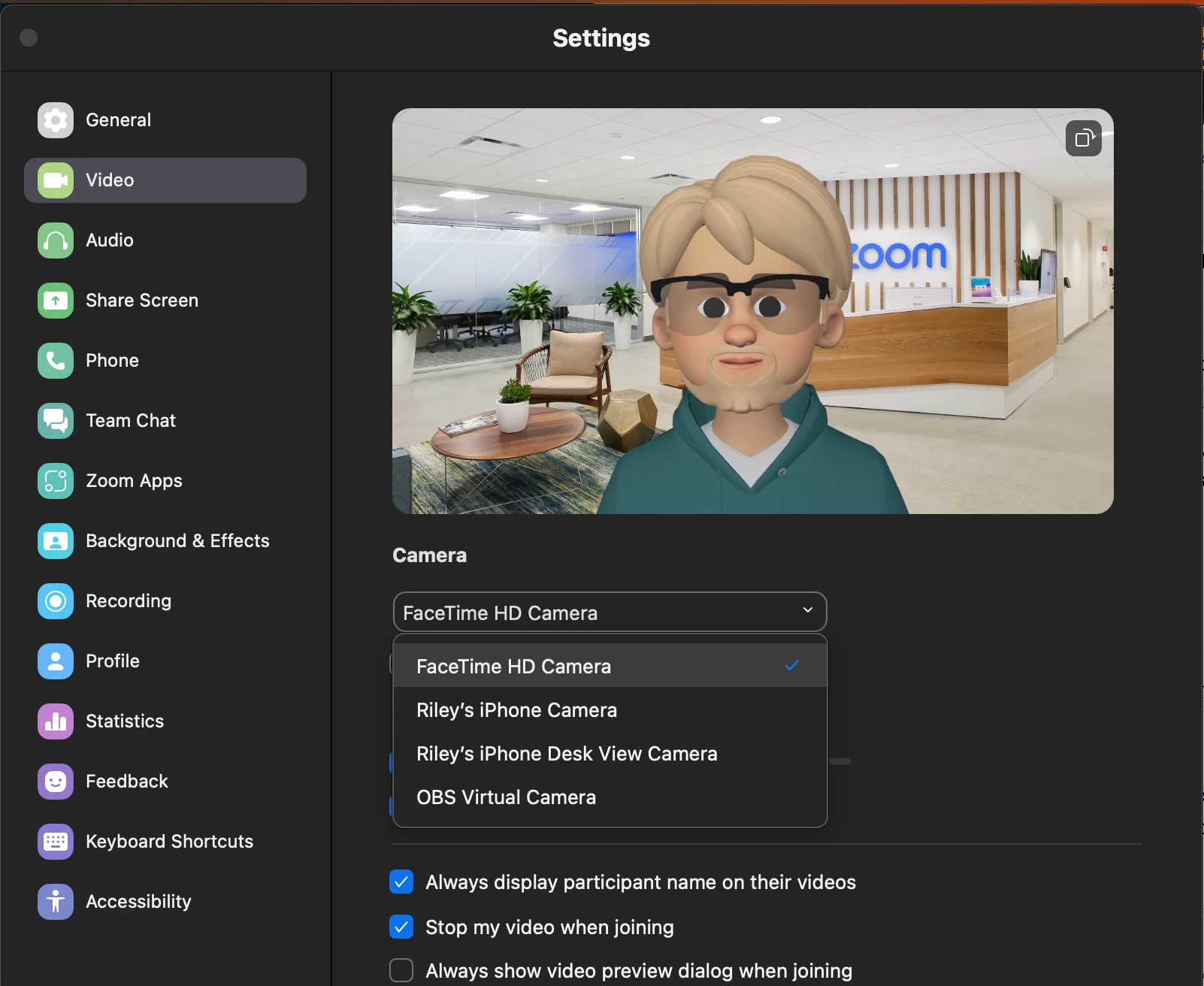
Task: Click the Statistics bar chart icon
Action: (56, 721)
